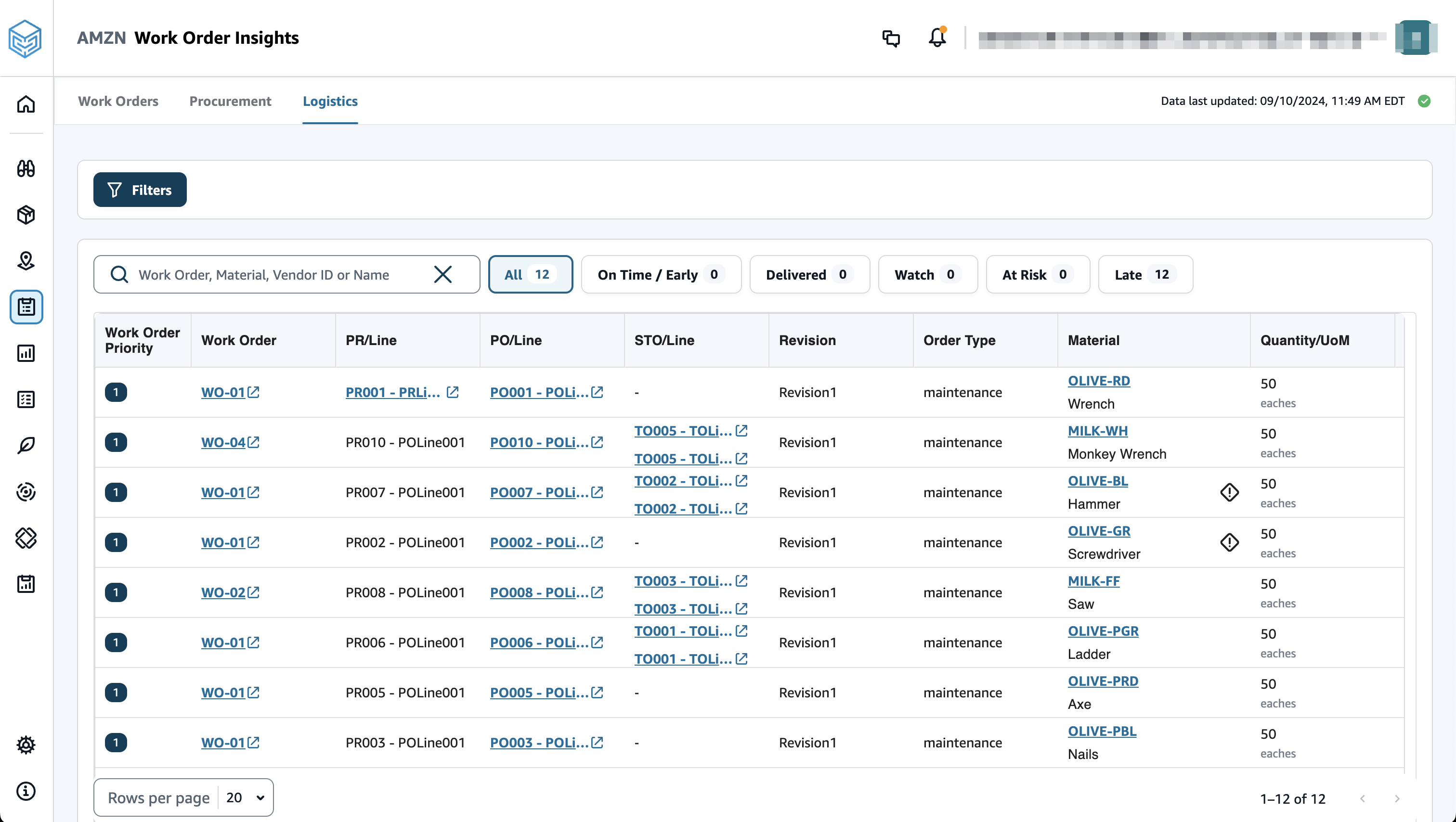This screenshot has width=1456, height=822.
Task: Switch to the Work Orders tab
Action: (x=117, y=101)
